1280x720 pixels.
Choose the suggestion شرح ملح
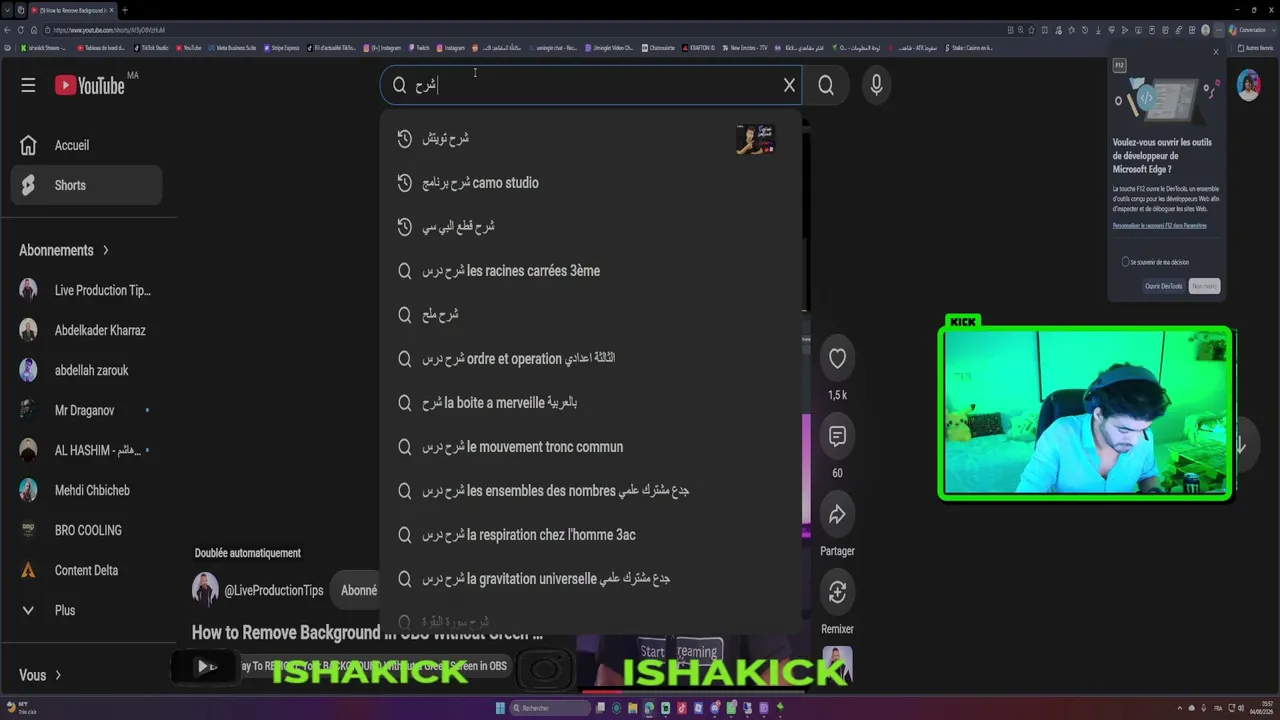click(x=590, y=315)
